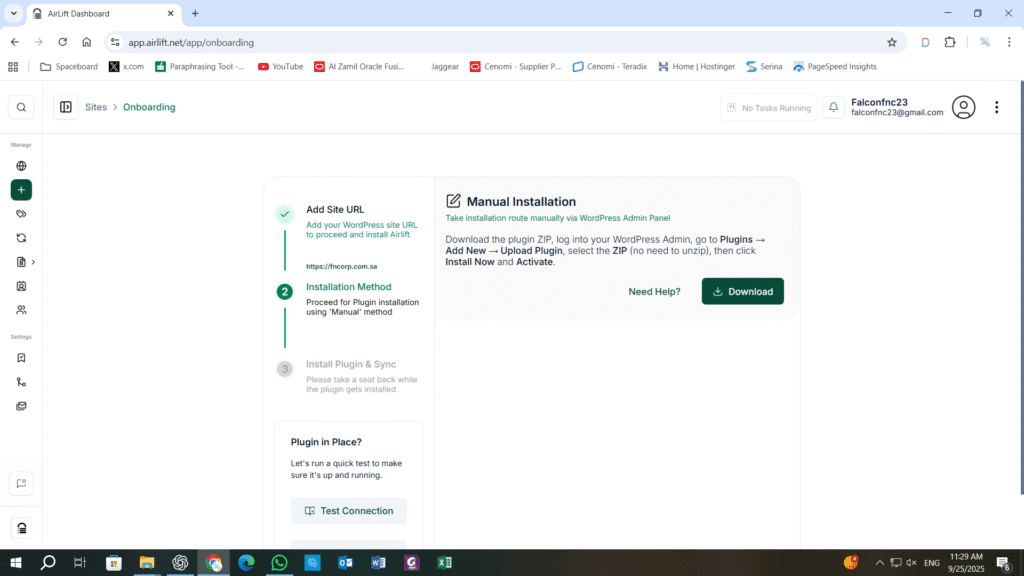The image size is (1024, 576).
Task: Open the reports document icon in sidebar
Action: coord(21,262)
